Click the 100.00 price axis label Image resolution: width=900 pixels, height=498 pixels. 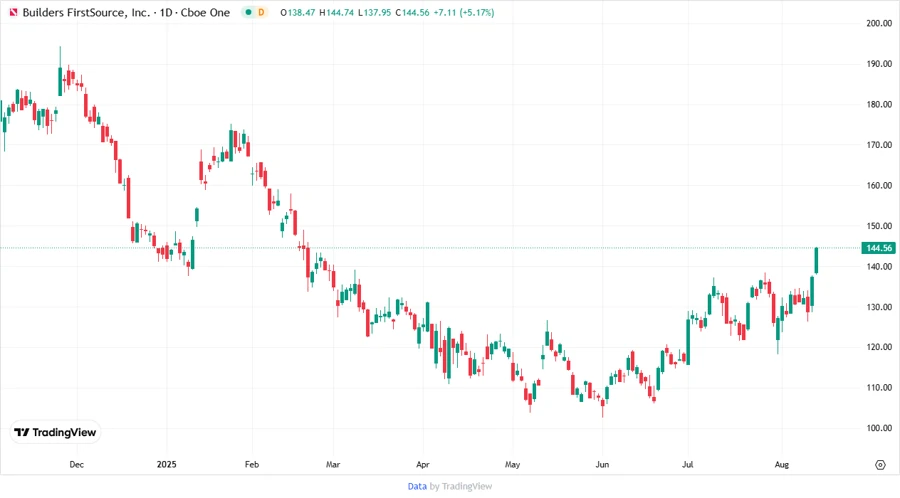pos(879,428)
